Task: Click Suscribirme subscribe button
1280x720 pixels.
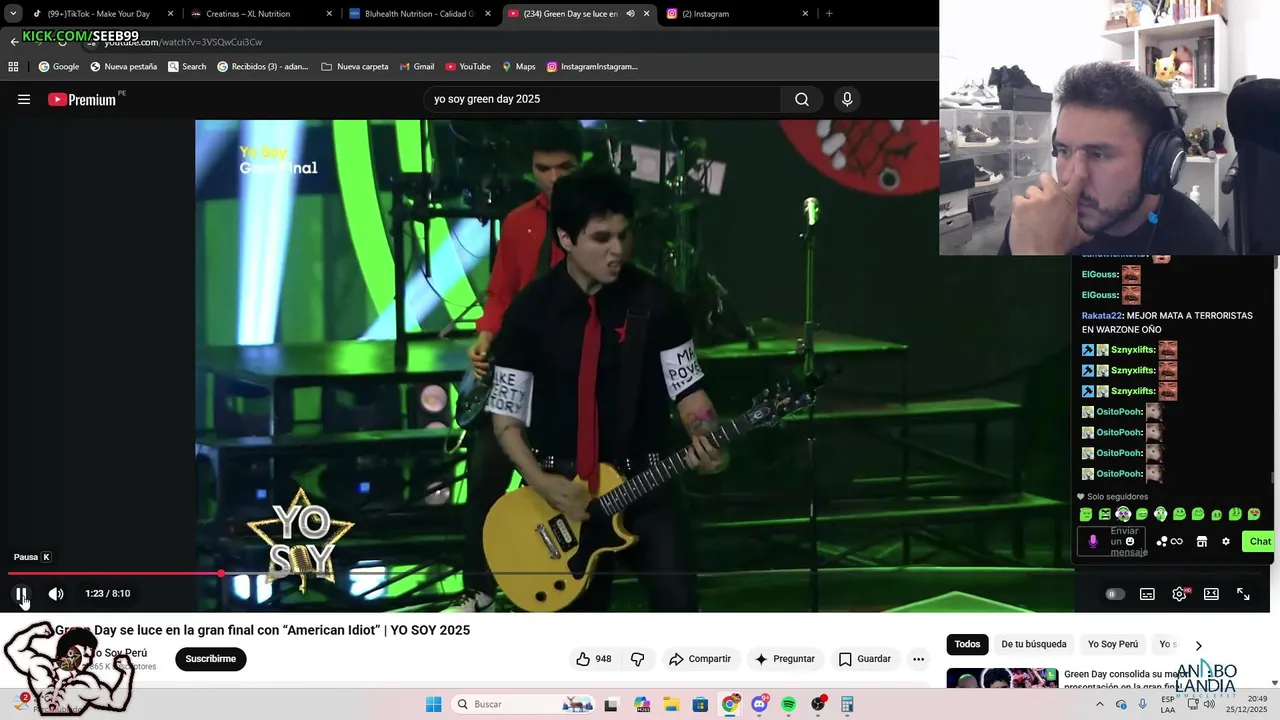Action: pos(210,659)
